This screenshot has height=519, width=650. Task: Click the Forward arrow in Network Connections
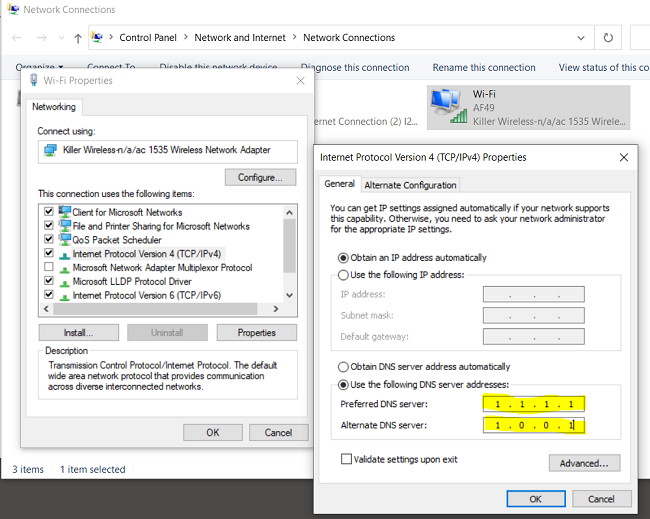(42, 38)
